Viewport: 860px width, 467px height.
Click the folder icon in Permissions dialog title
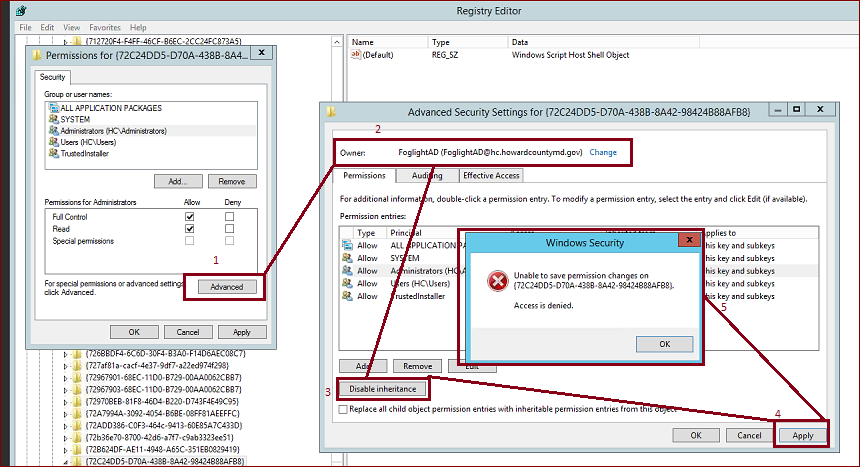point(37,55)
